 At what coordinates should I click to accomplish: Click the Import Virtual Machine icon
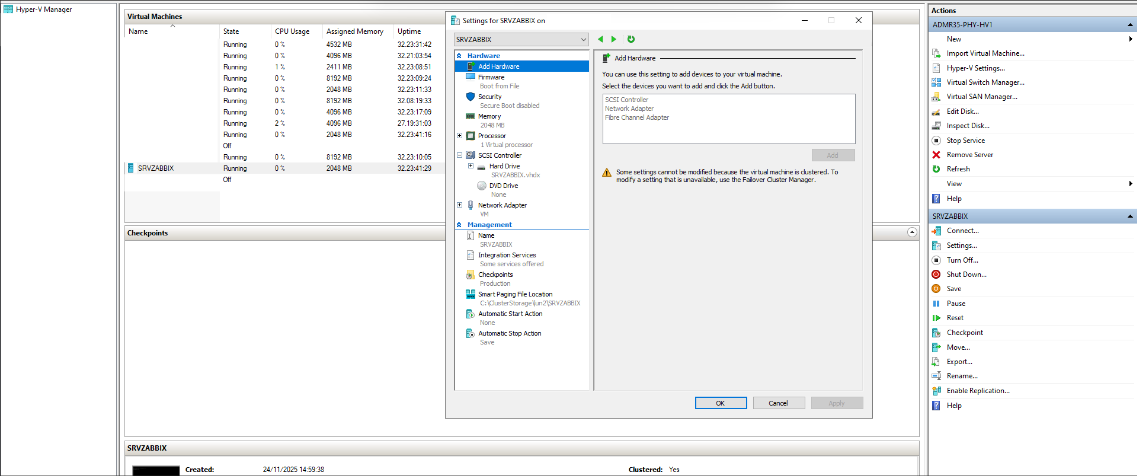click(935, 53)
